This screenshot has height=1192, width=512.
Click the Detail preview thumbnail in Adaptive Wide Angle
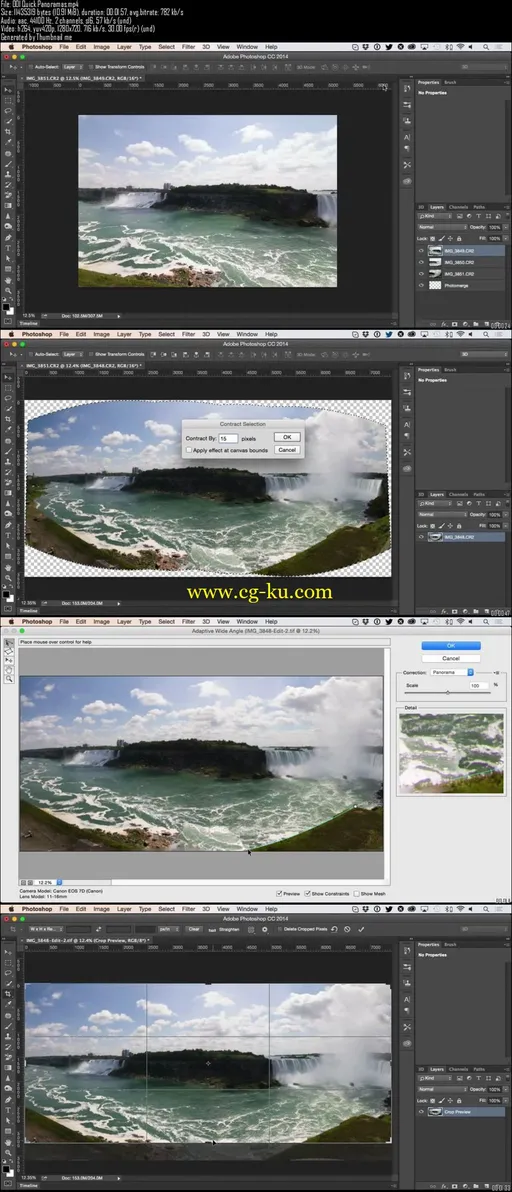[x=451, y=753]
